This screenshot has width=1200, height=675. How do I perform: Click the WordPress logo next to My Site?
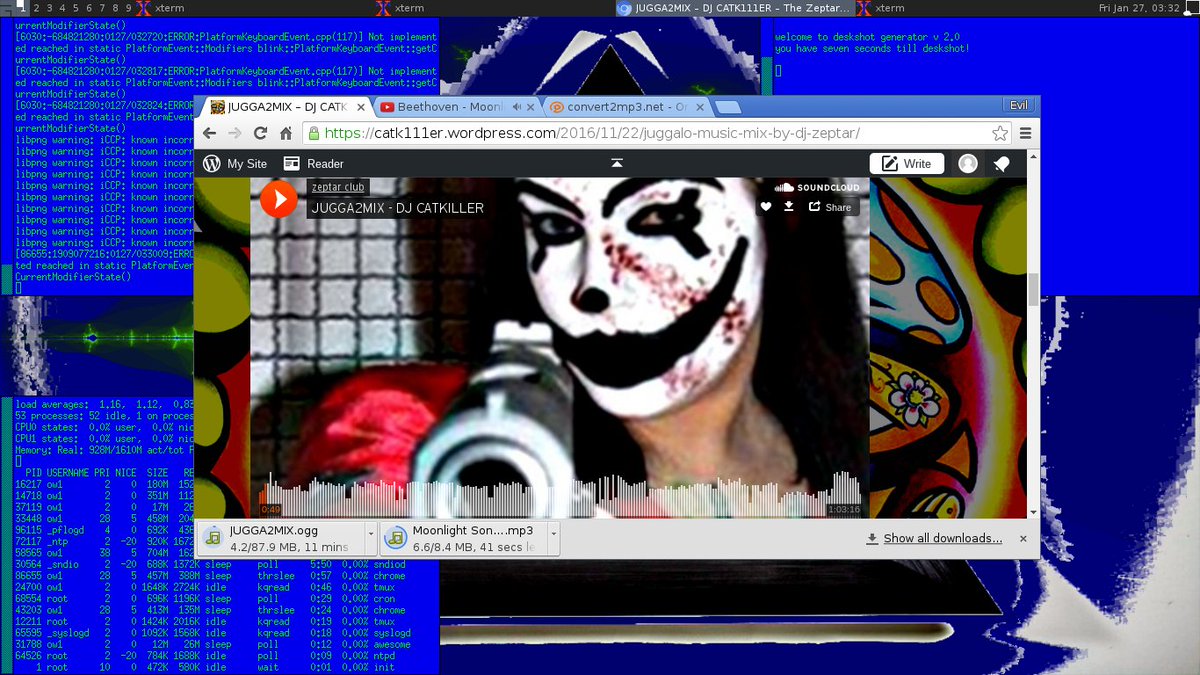tap(212, 164)
